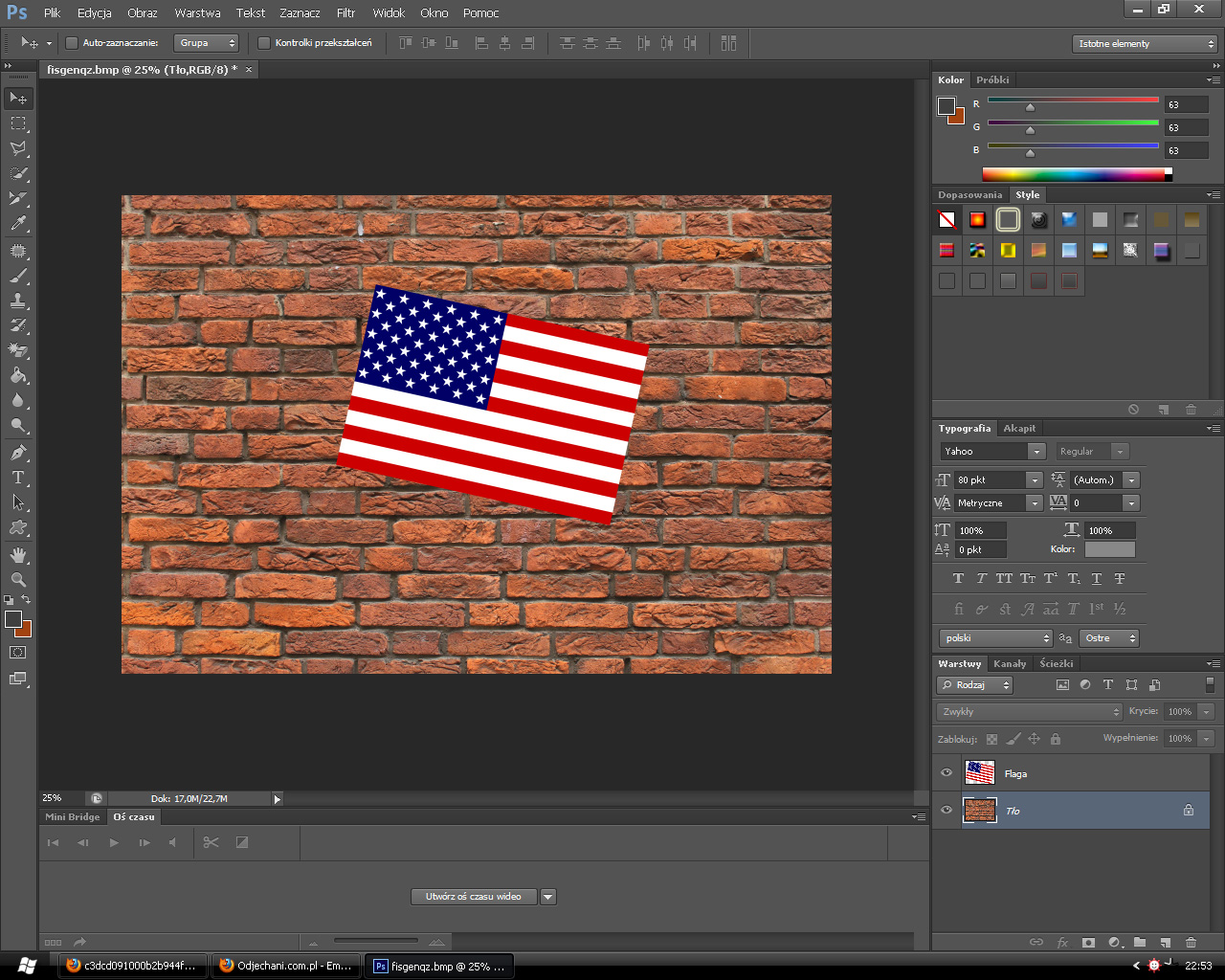The height and width of the screenshot is (980, 1225).
Task: Open the font size 80 pkt dropdown
Action: (1035, 479)
